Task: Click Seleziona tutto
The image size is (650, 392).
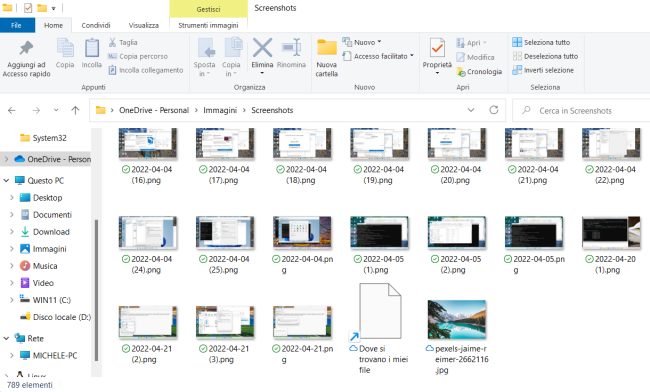Action: click(541, 42)
